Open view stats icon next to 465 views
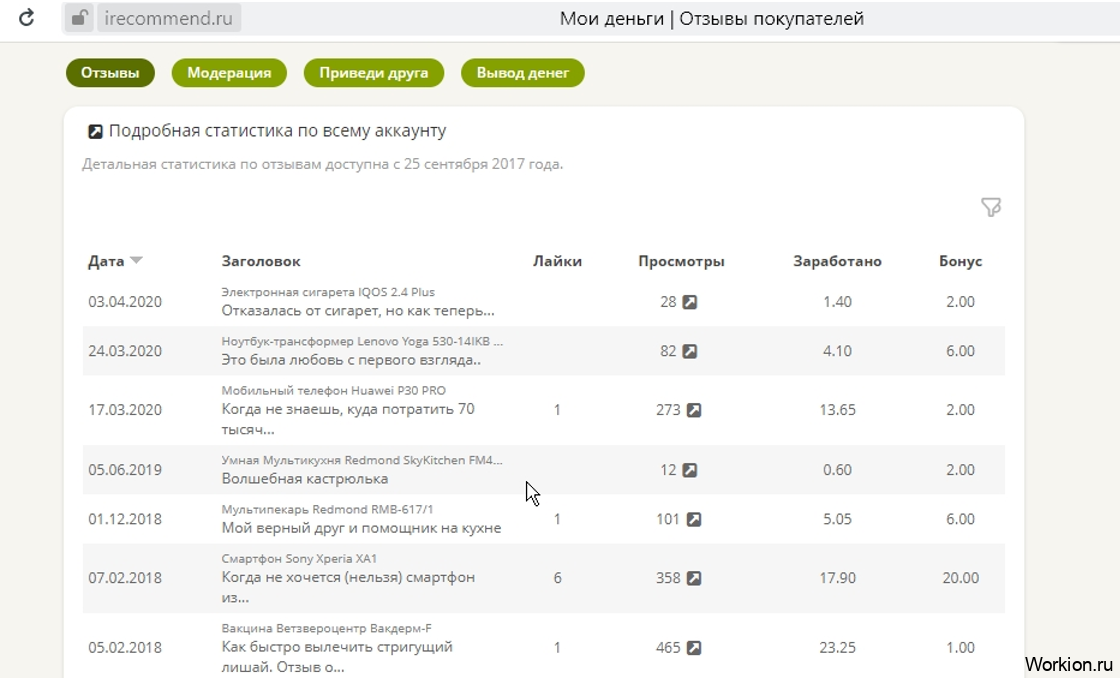 [694, 648]
